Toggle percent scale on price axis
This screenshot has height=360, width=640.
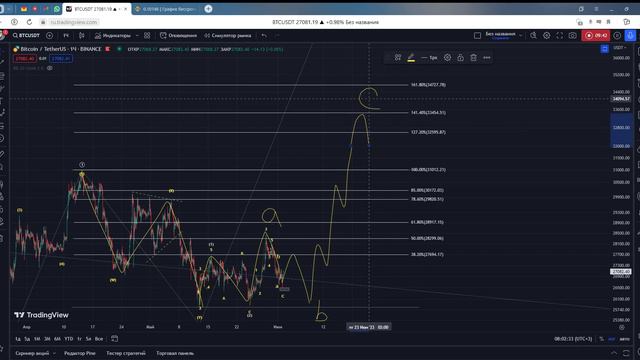point(601,339)
